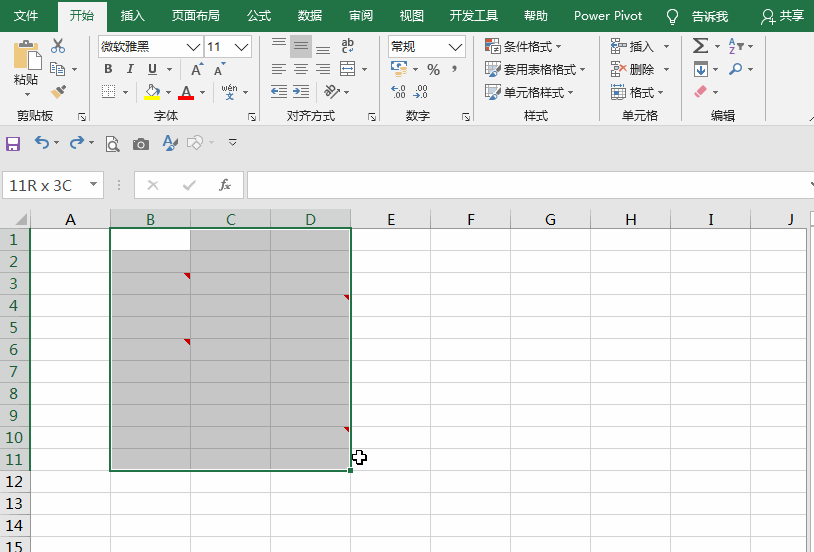Click Merge and Center icon
The width and height of the screenshot is (814, 552).
click(347, 69)
